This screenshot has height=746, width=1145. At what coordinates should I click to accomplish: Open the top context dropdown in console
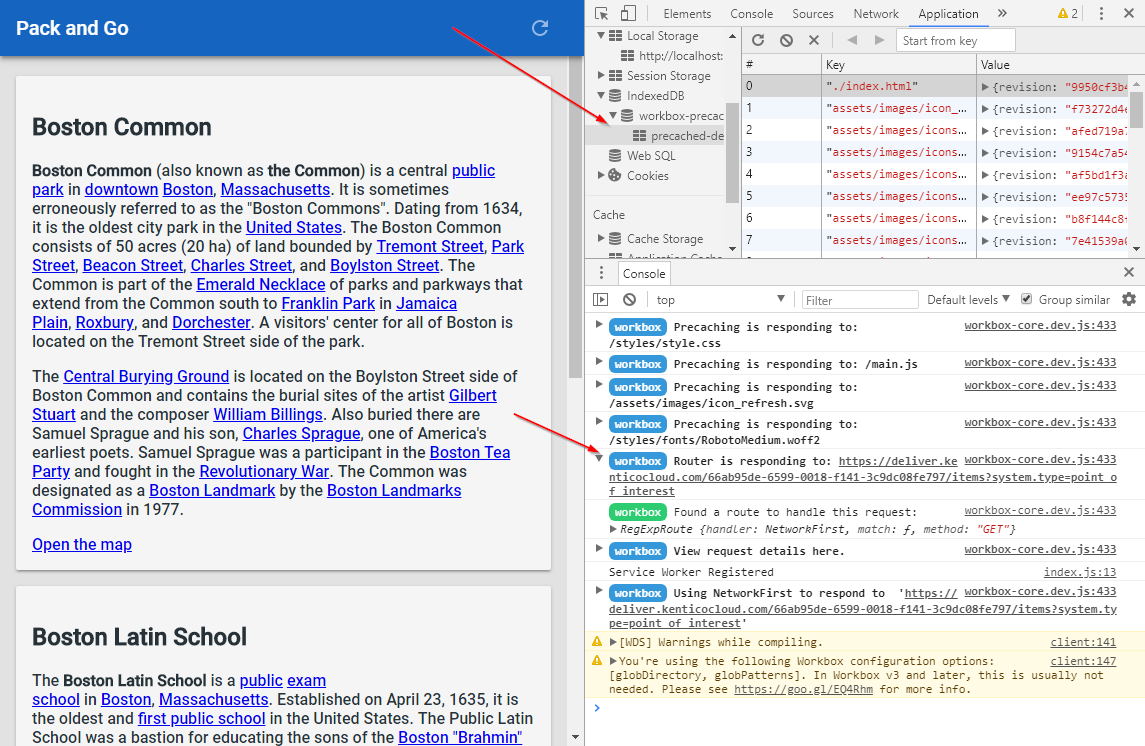[720, 300]
